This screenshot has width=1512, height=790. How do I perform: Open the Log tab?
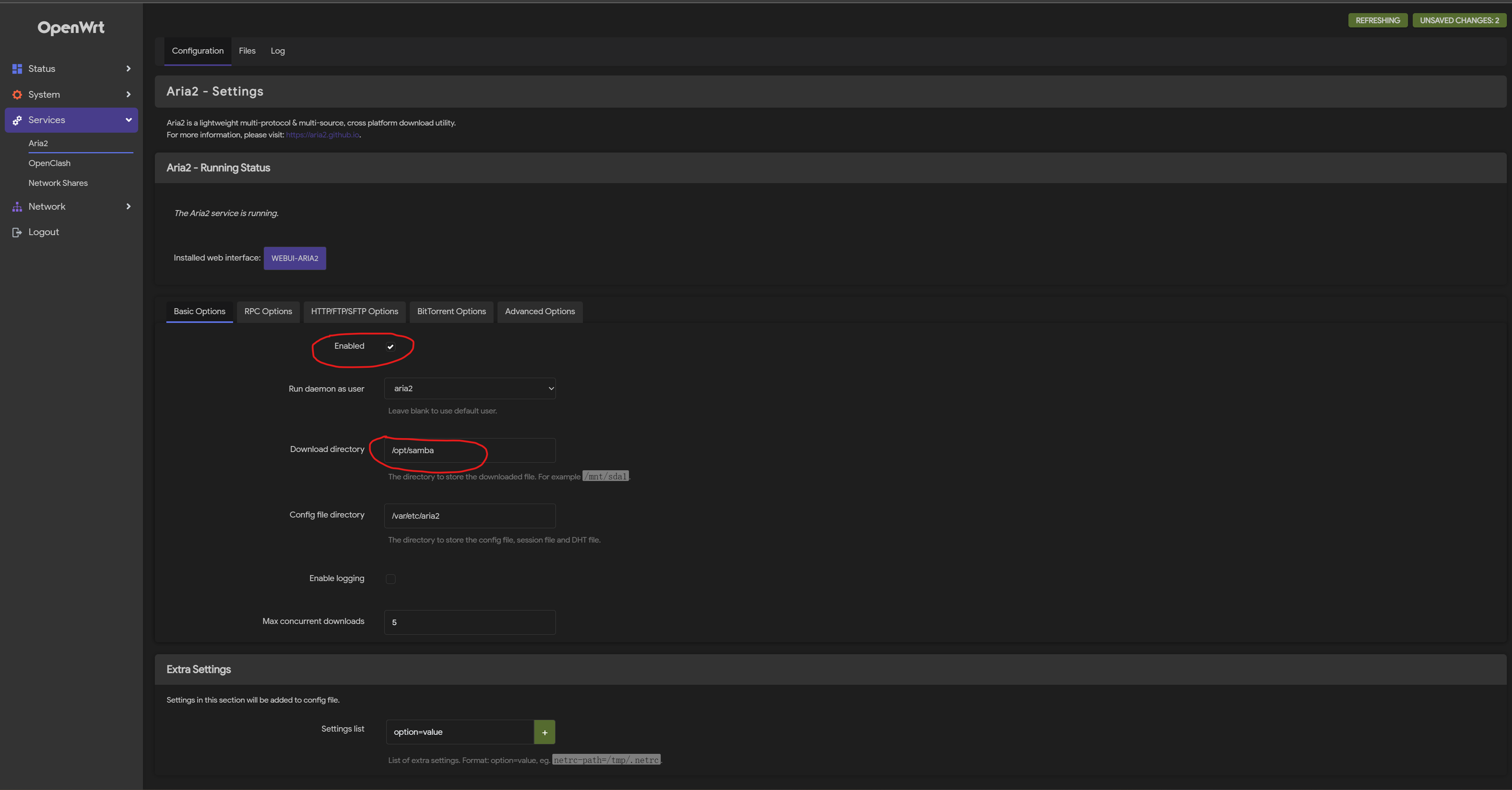pyautogui.click(x=278, y=51)
